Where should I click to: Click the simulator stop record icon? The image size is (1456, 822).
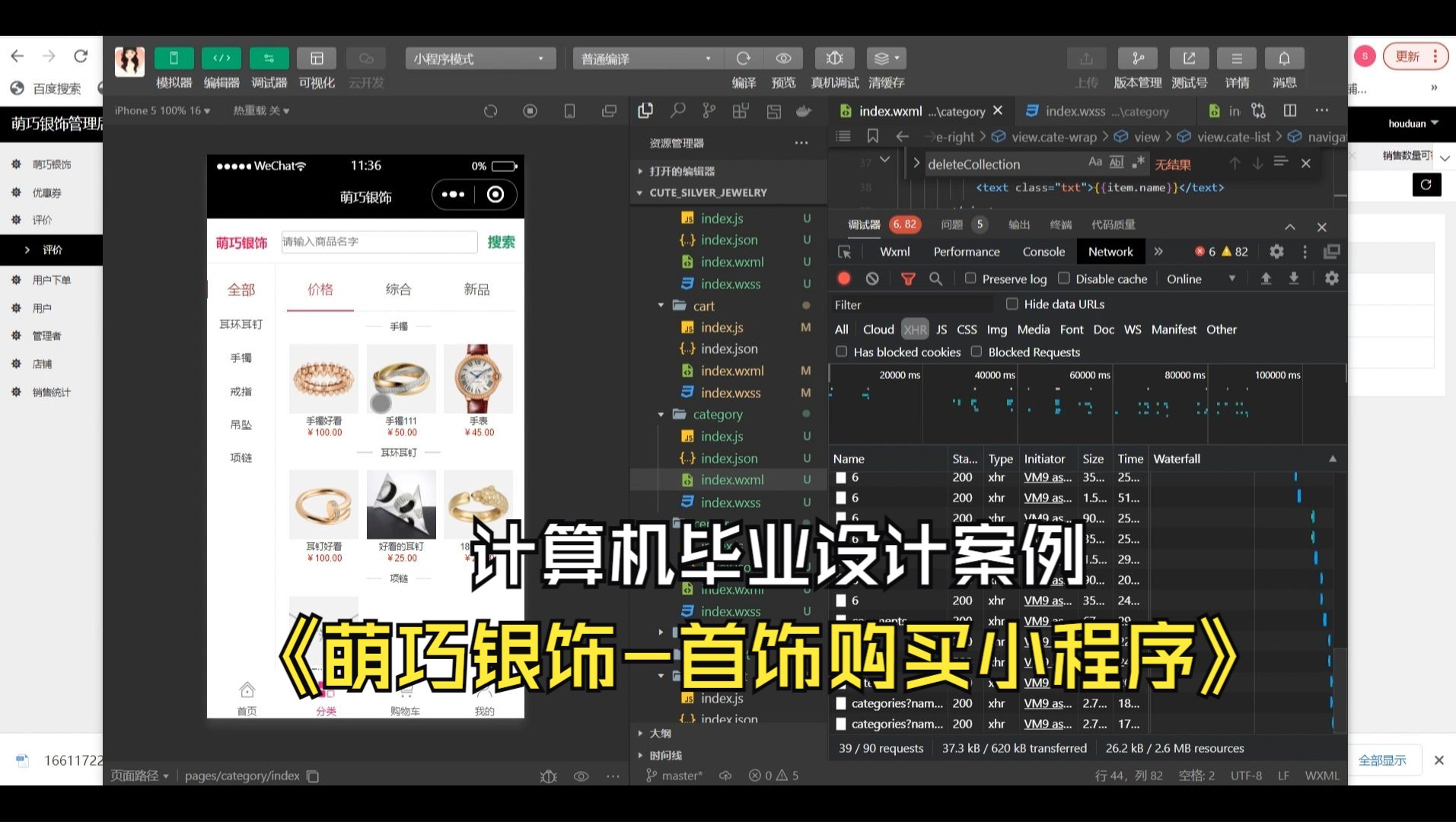tap(530, 111)
